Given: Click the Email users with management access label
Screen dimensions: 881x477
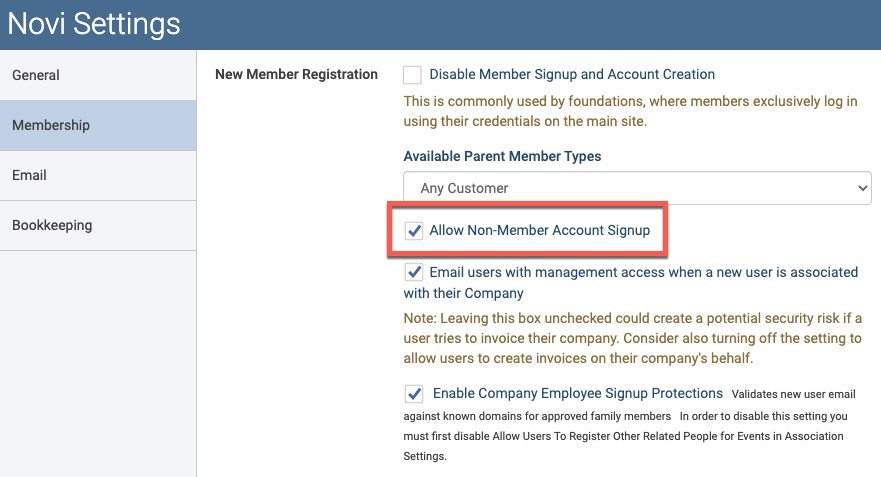Looking at the screenshot, I should tap(630, 283).
